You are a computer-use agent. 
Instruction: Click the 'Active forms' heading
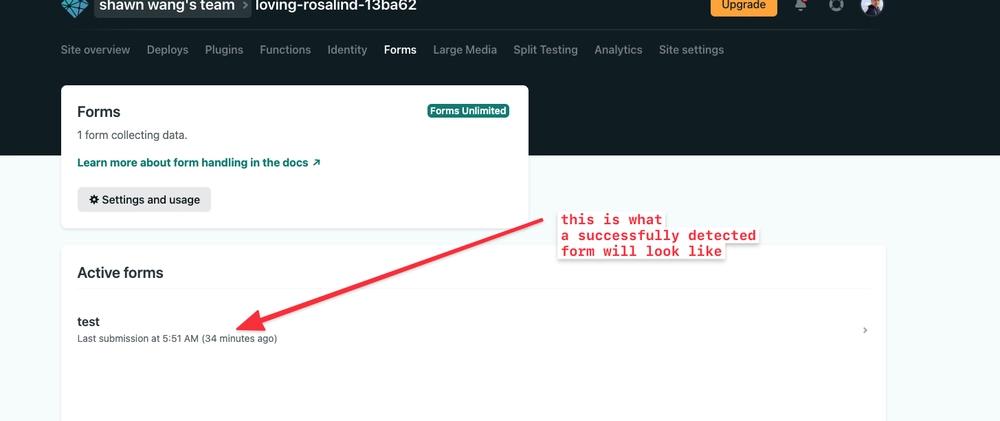click(x=120, y=273)
